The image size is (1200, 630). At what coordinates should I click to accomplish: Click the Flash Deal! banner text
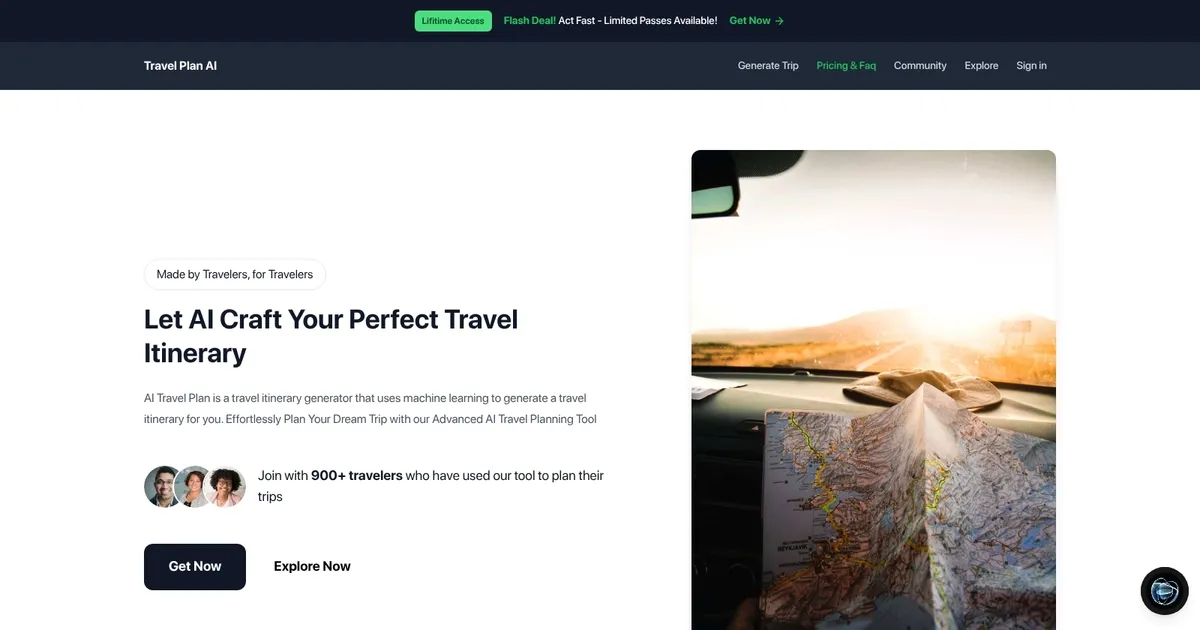pos(530,21)
